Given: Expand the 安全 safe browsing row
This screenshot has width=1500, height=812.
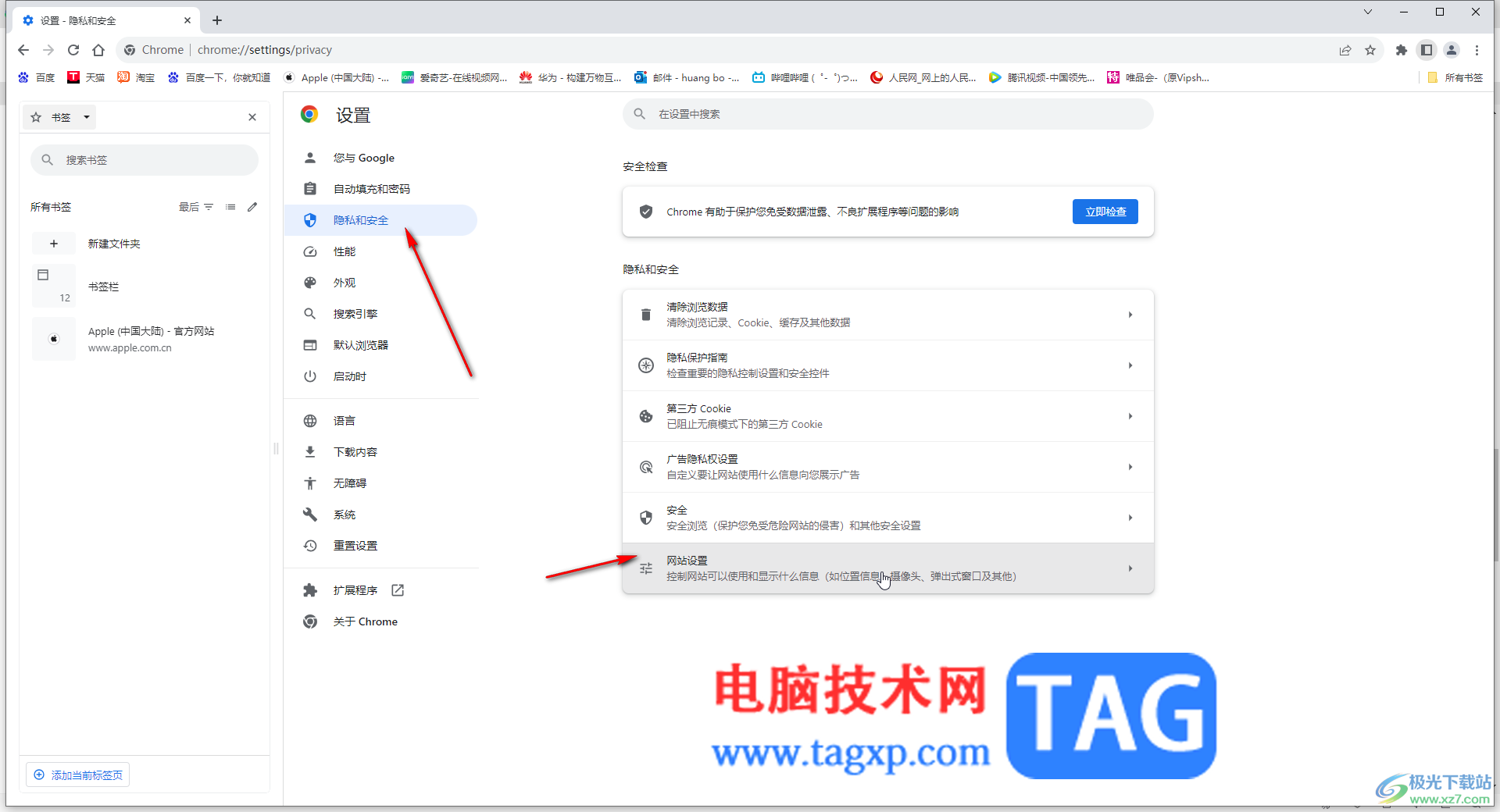Looking at the screenshot, I should pos(888,518).
